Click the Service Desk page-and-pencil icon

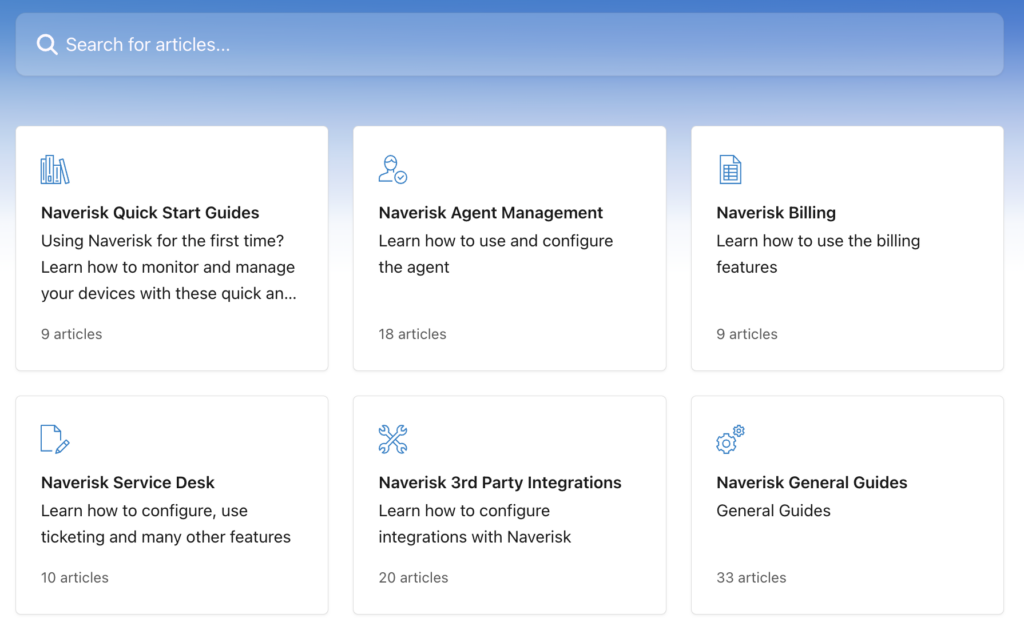click(55, 439)
